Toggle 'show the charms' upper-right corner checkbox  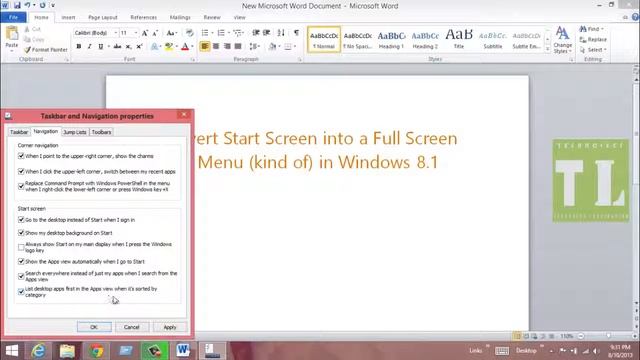21,156
